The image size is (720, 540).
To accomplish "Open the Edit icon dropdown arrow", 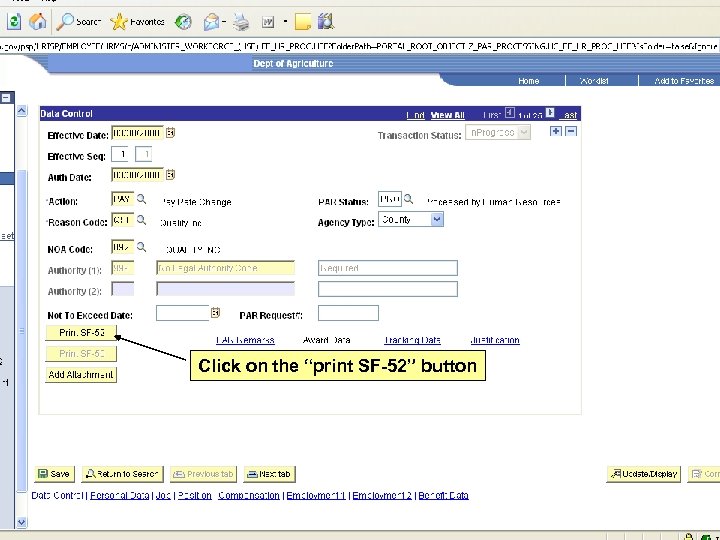I will [285, 22].
